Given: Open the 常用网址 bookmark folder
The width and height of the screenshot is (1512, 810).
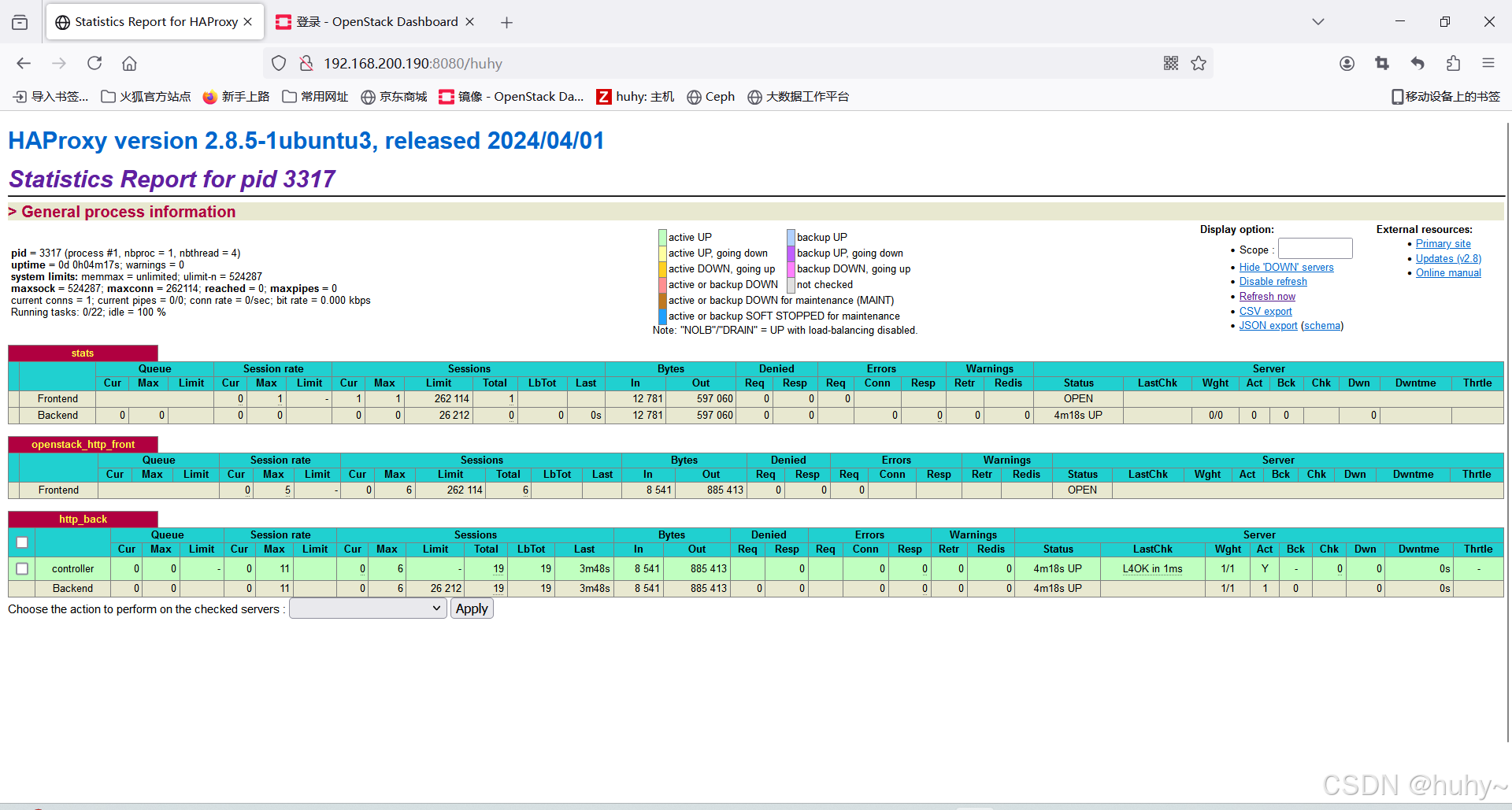Looking at the screenshot, I should pyautogui.click(x=316, y=96).
